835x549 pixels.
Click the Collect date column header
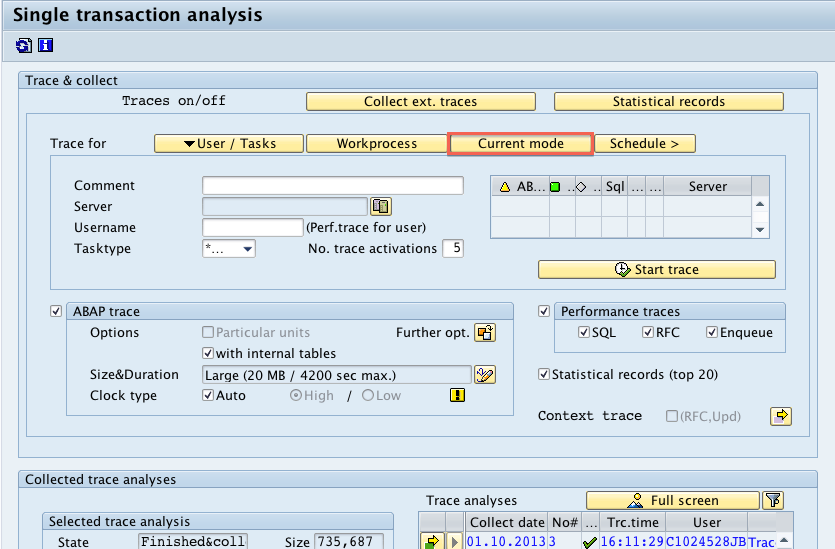point(507,522)
